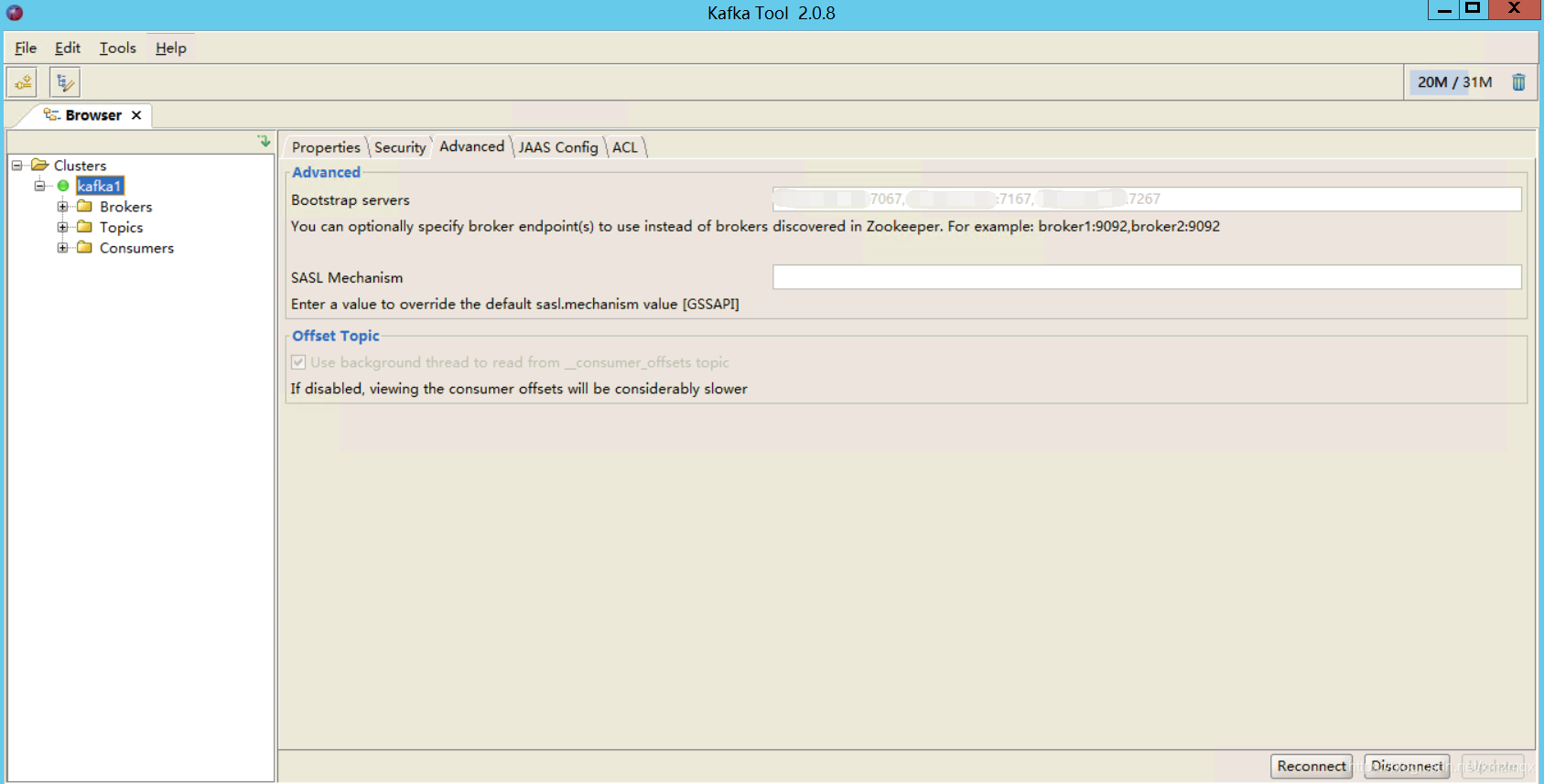Click the Topics folder icon

[85, 227]
